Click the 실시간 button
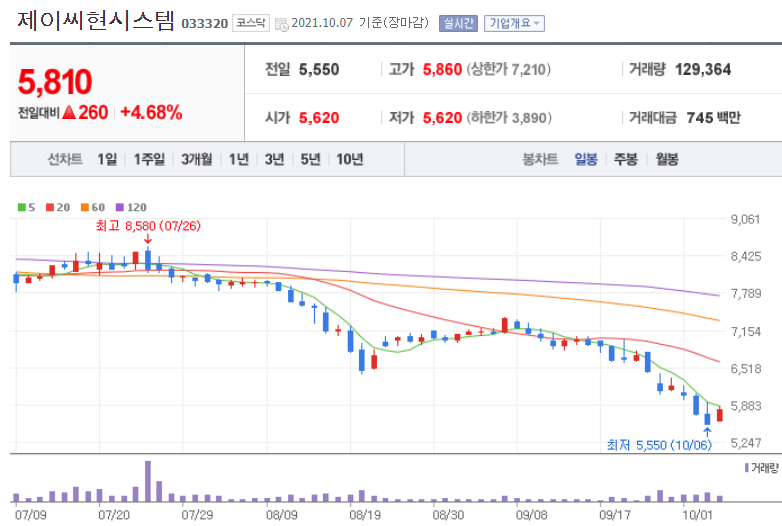 458,23
